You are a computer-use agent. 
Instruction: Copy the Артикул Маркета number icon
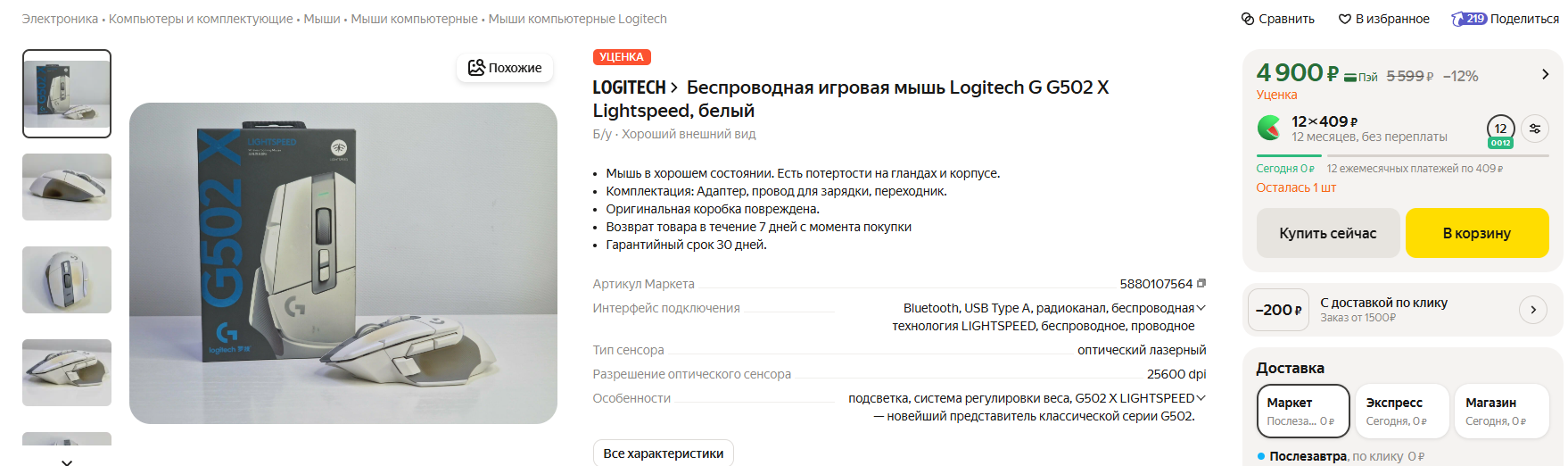[x=1201, y=283]
